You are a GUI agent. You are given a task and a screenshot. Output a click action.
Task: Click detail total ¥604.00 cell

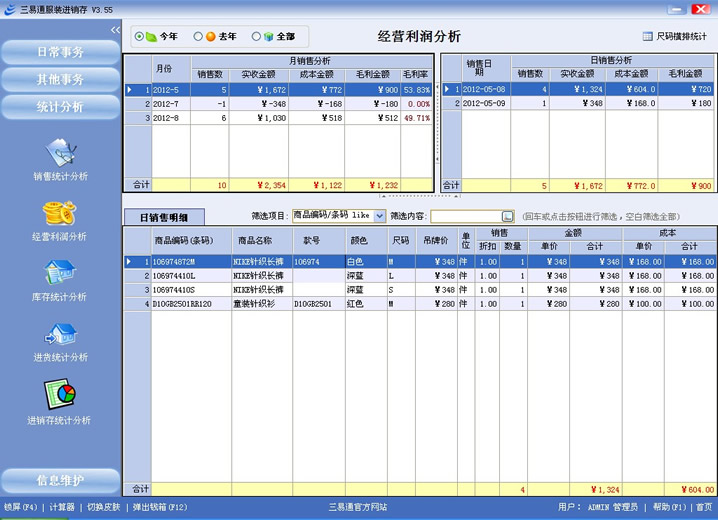point(690,489)
